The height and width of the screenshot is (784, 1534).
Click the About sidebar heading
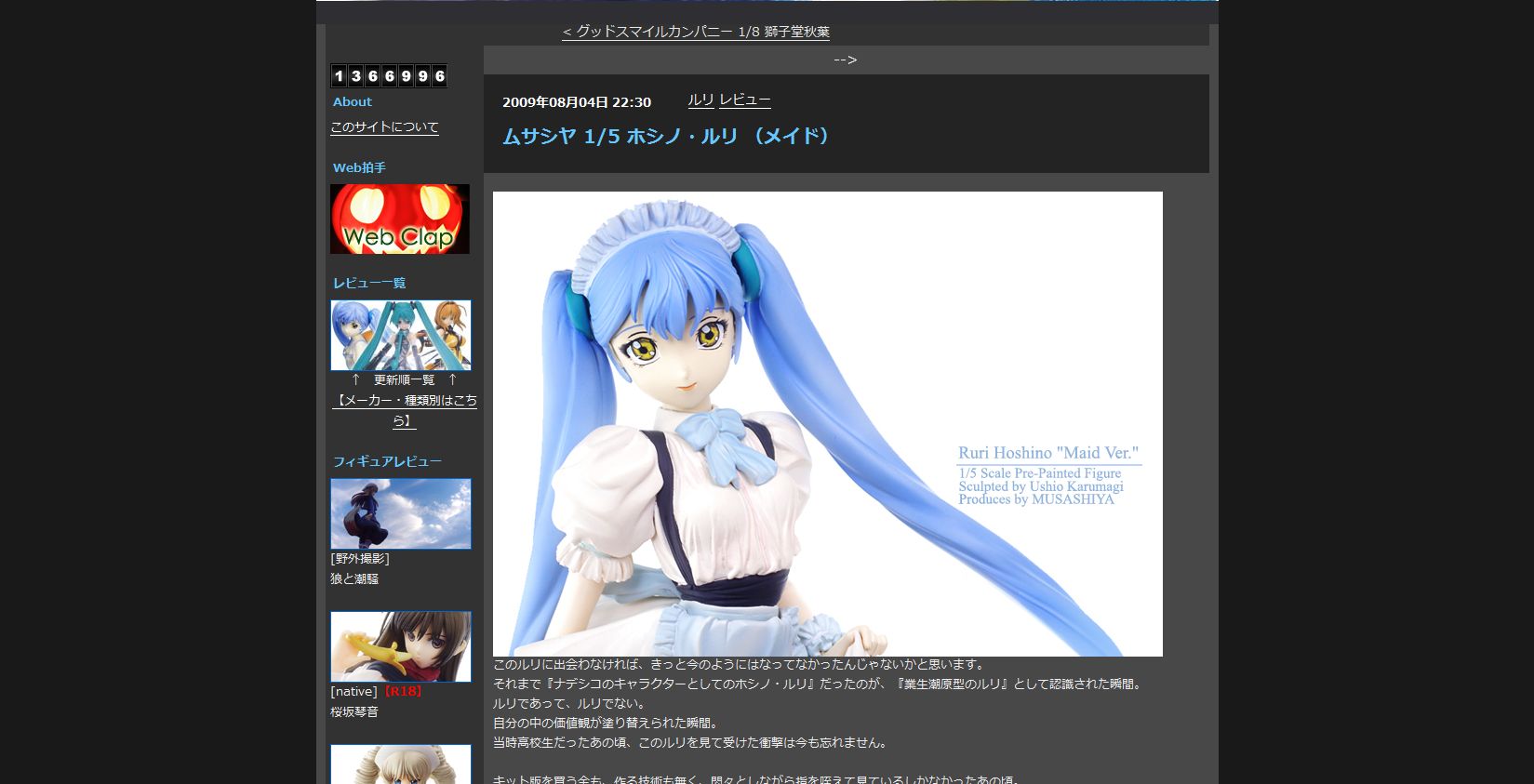353,102
